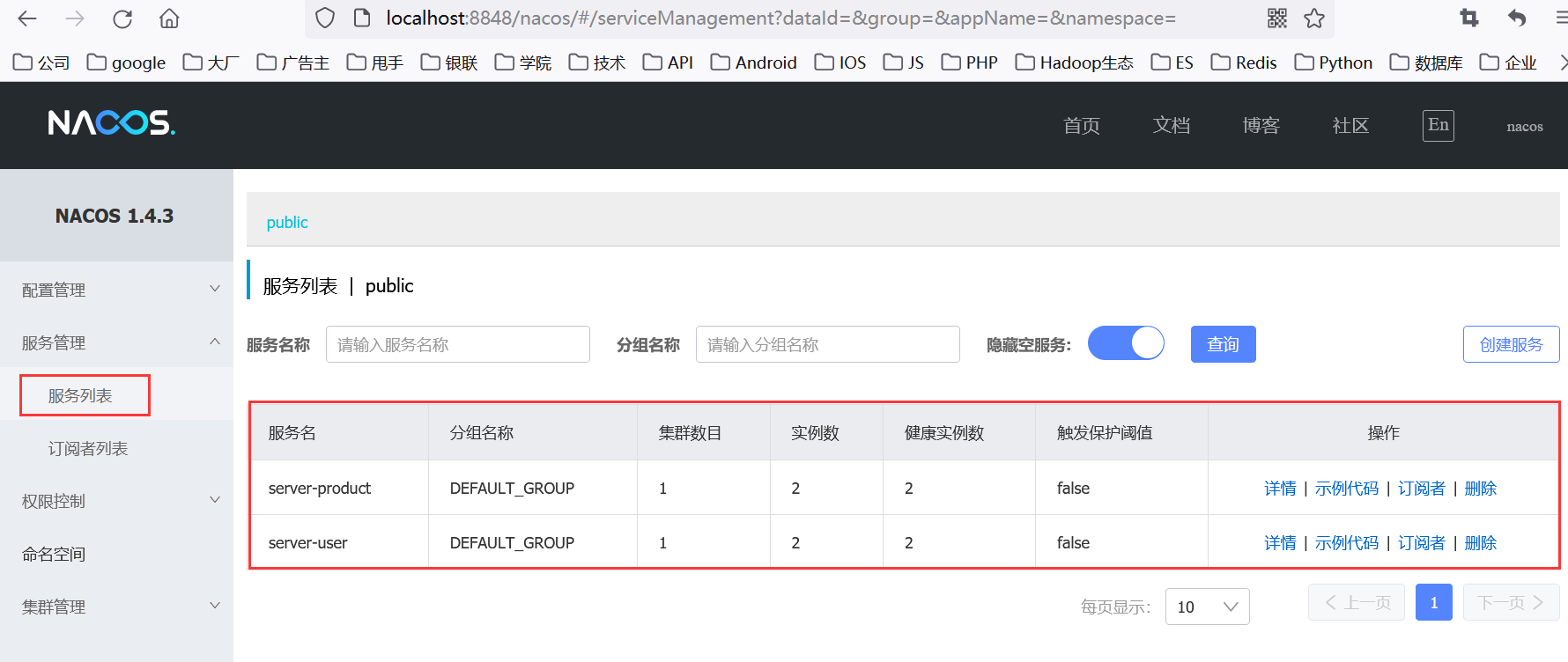Image resolution: width=1568 pixels, height=662 pixels.
Task: Click the 创建服务 button
Action: [x=1511, y=344]
